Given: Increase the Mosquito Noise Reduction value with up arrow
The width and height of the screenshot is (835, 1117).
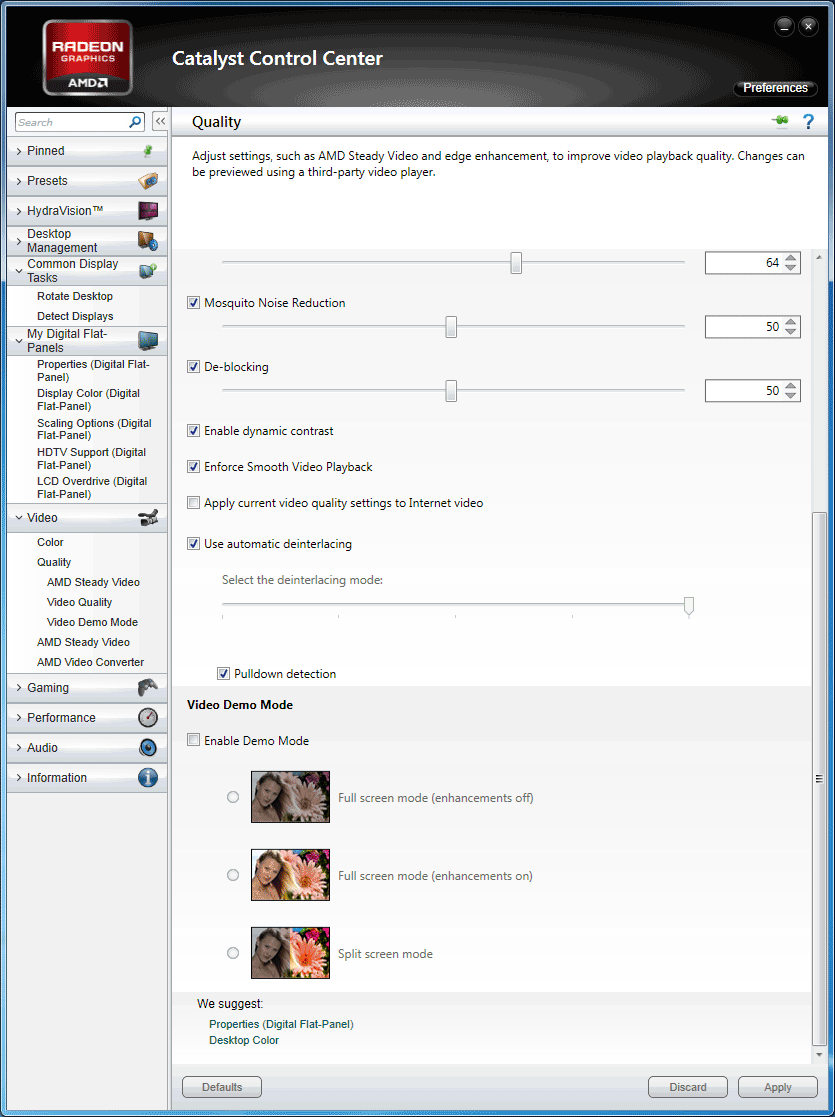Looking at the screenshot, I should (x=790, y=322).
